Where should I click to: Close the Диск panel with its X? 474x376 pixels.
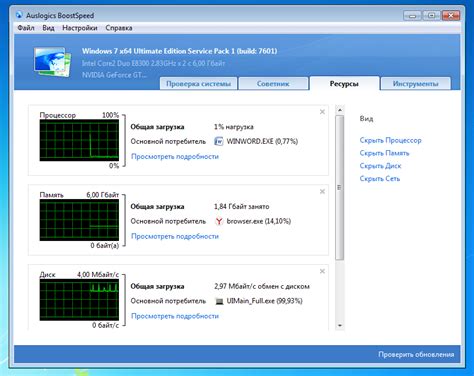(322, 271)
